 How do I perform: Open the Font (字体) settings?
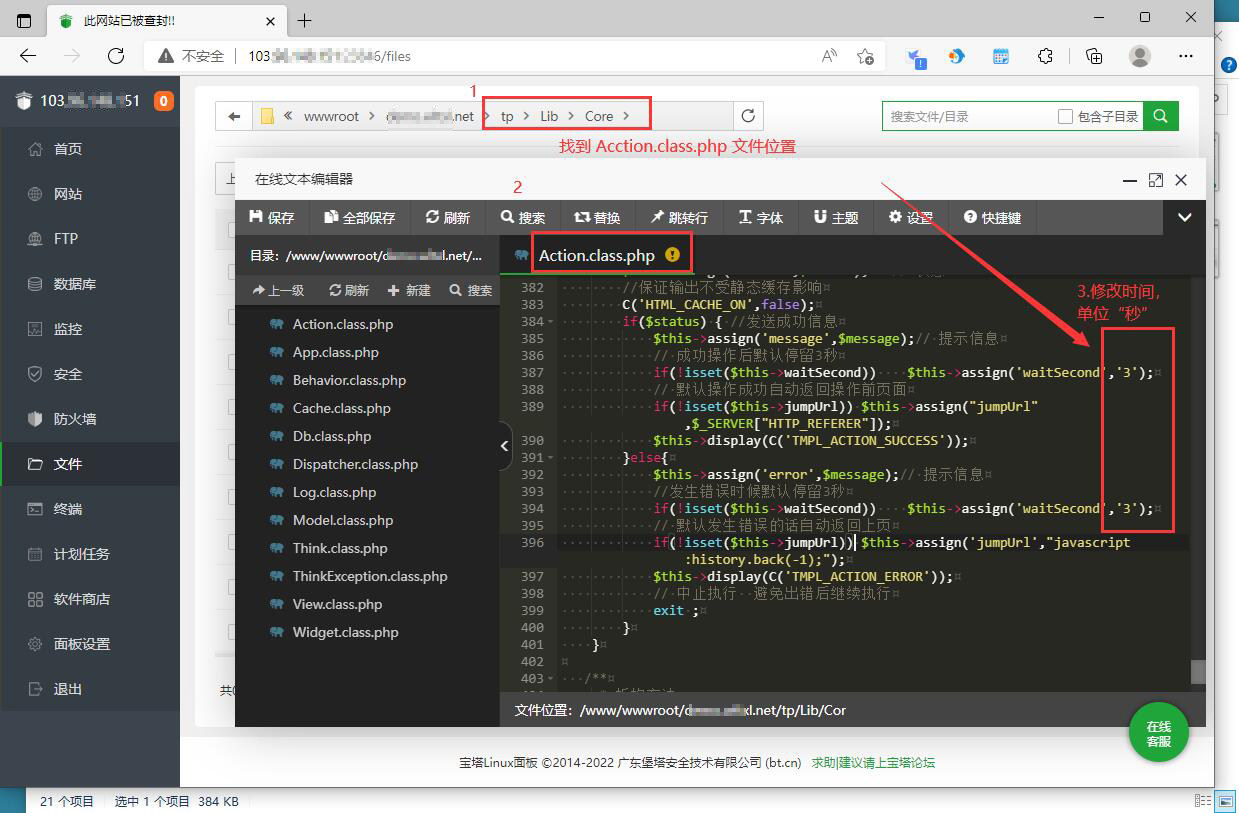tap(761, 217)
